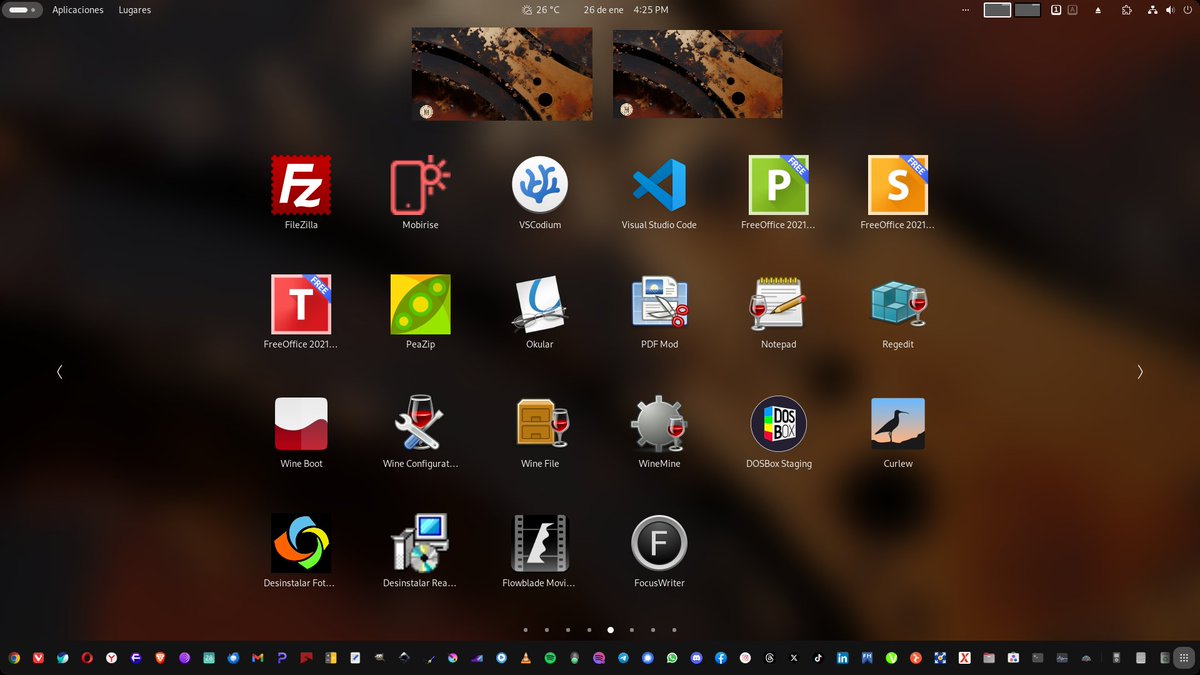The image size is (1200, 675).
Task: Open Wine Boot
Action: click(301, 432)
